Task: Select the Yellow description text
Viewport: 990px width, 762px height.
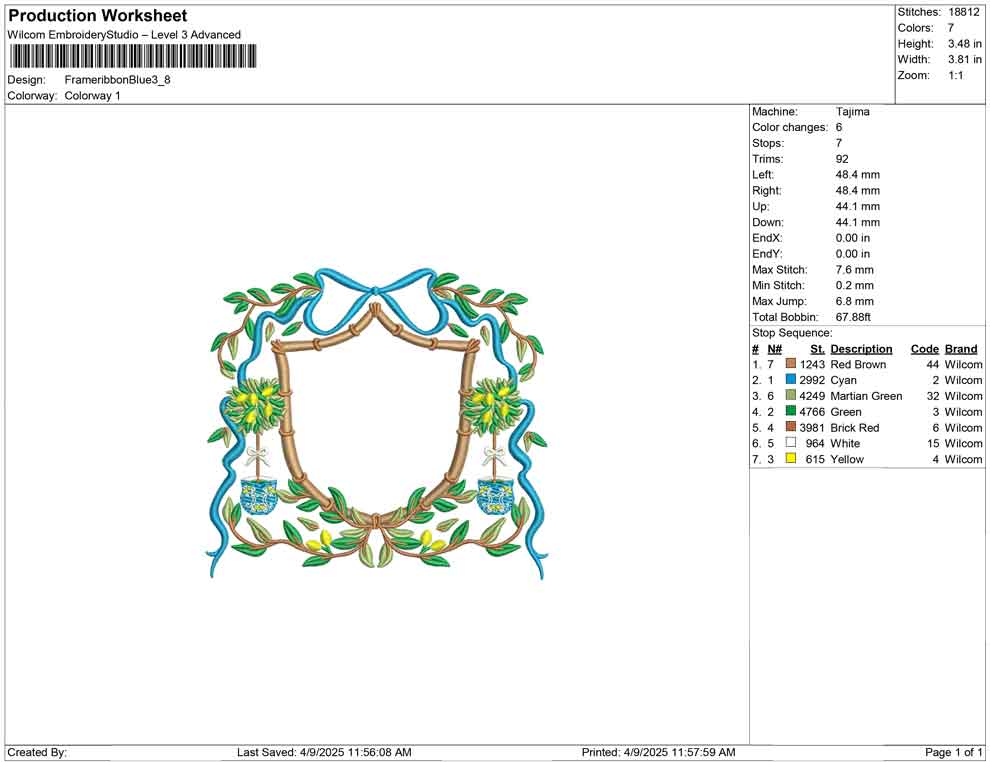Action: [847, 459]
